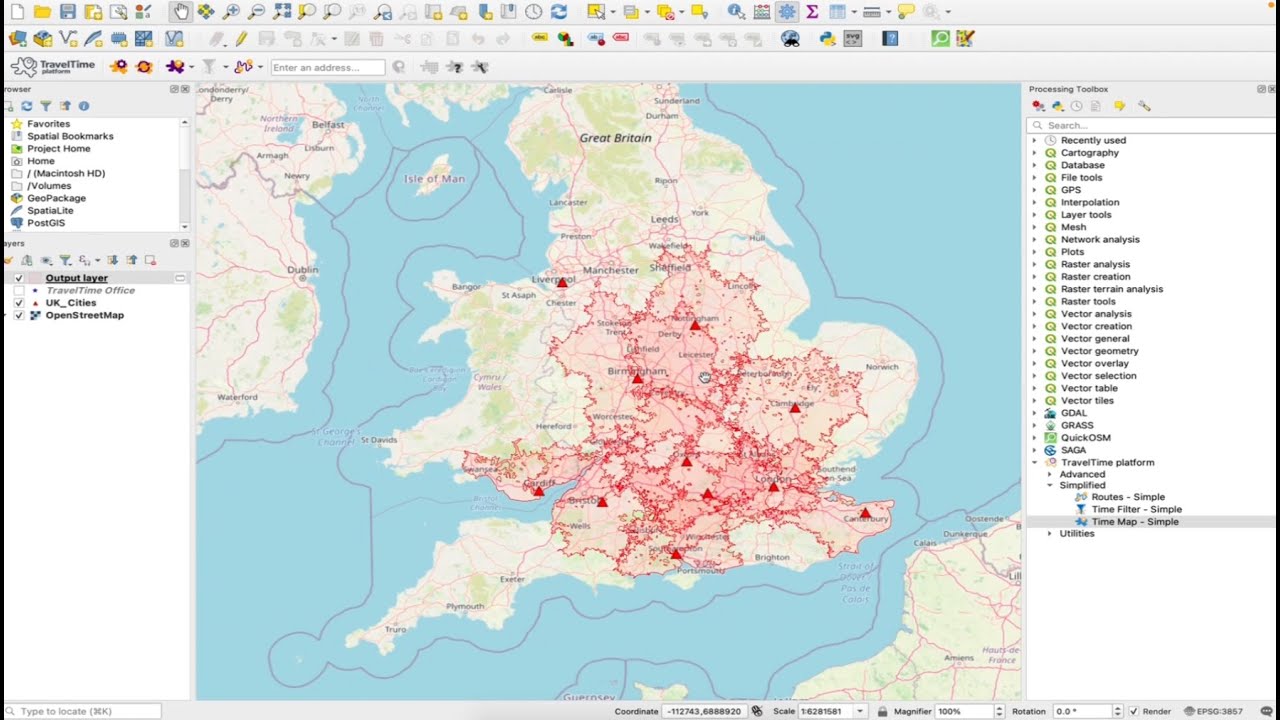Save the project with the floppy disk icon
Screen dimensions: 1280x720
tap(67, 12)
